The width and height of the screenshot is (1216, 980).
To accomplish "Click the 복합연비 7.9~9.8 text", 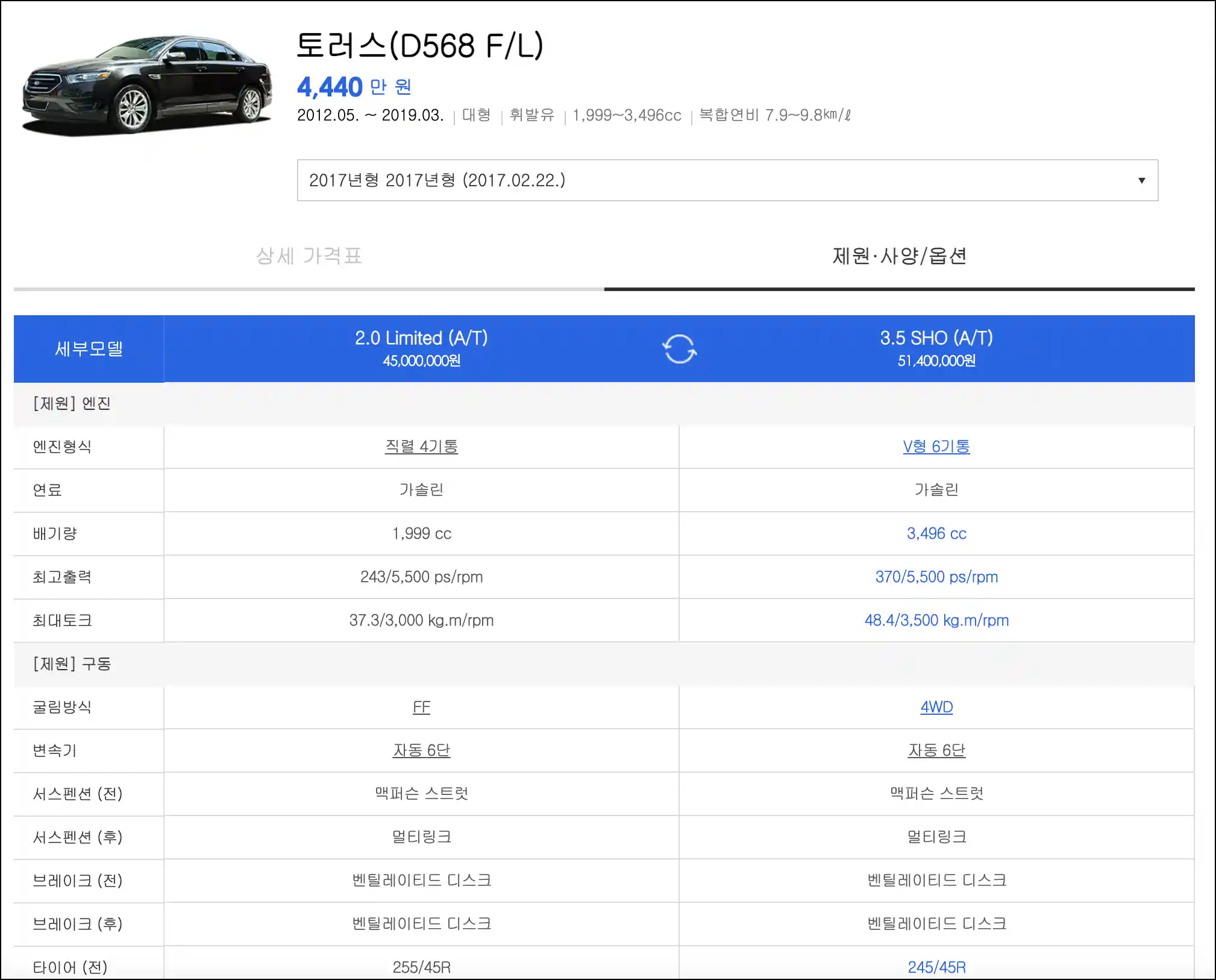I will click(774, 115).
